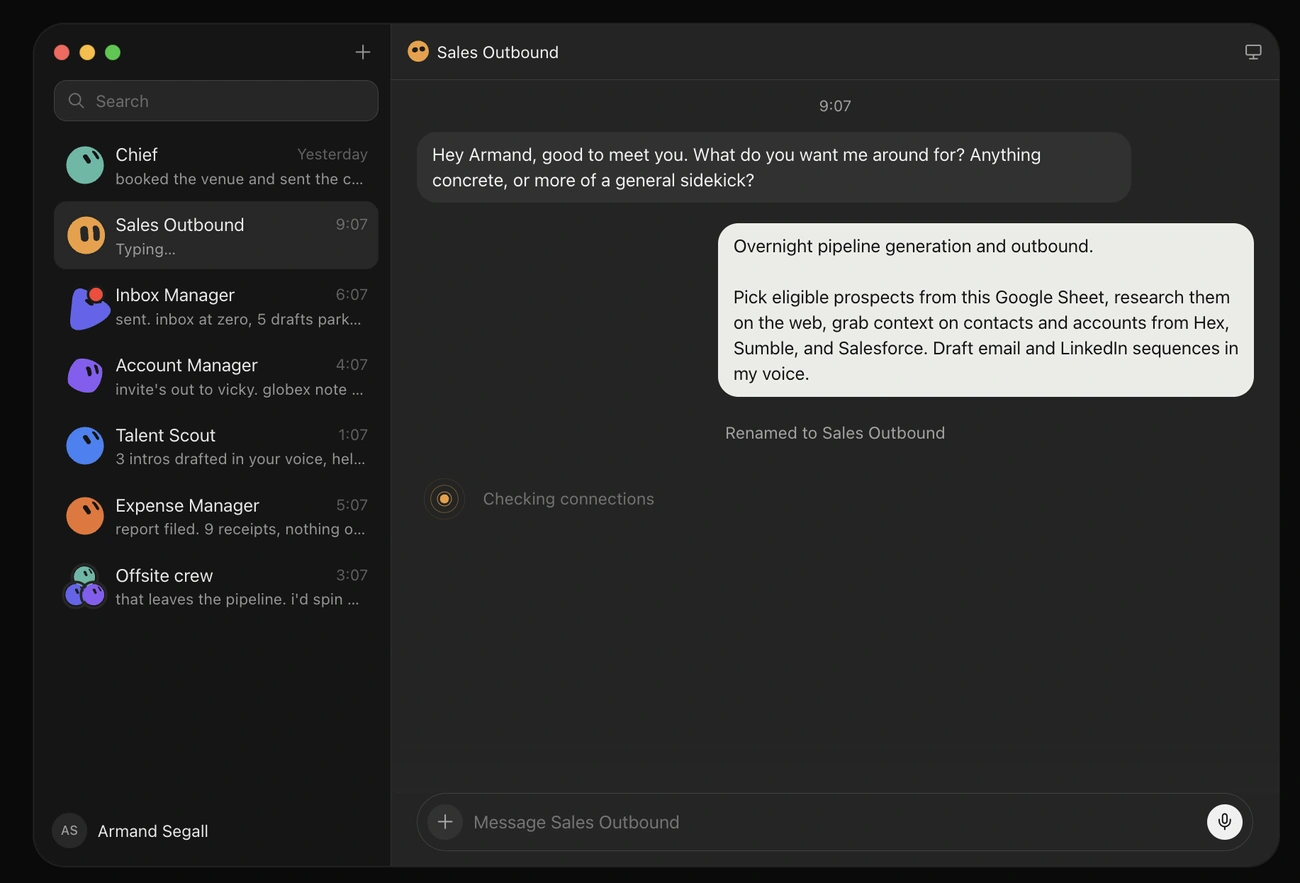Viewport: 1300px width, 883px height.
Task: Open Armand Segall account name
Action: coord(153,831)
